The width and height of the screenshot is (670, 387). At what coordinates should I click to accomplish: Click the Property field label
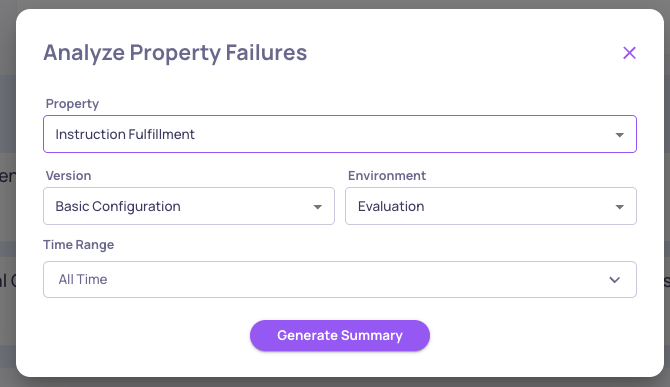(x=72, y=104)
